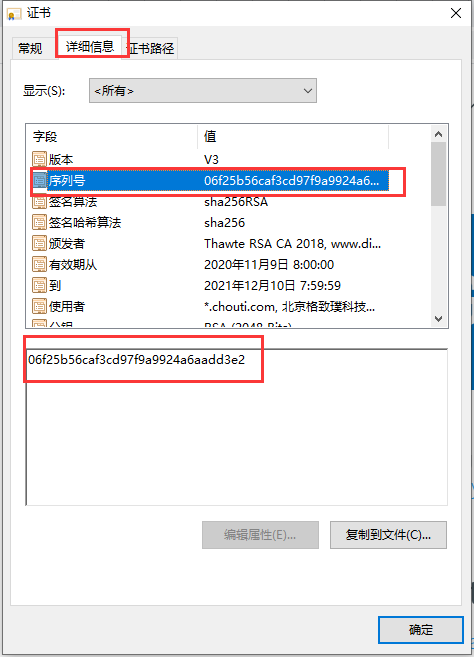Screen dimensions: 474x657
Task: Confirm with the 确定 button
Action: click(421, 629)
